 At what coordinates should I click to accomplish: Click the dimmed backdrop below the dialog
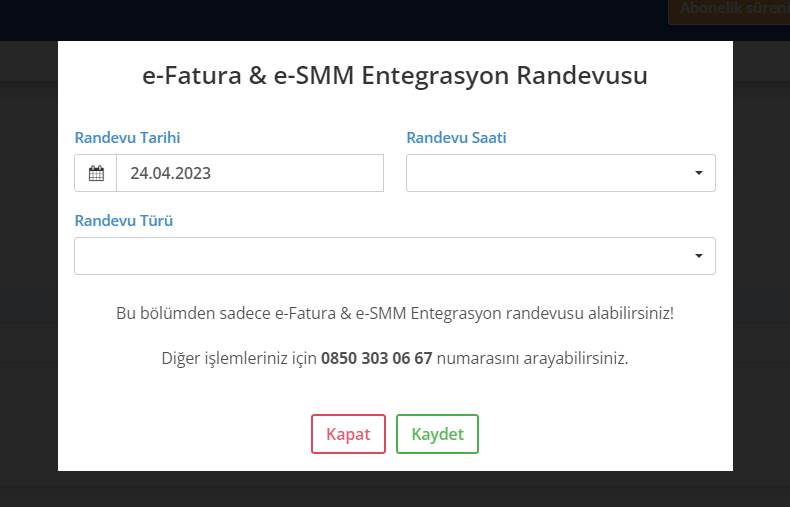pyautogui.click(x=395, y=490)
